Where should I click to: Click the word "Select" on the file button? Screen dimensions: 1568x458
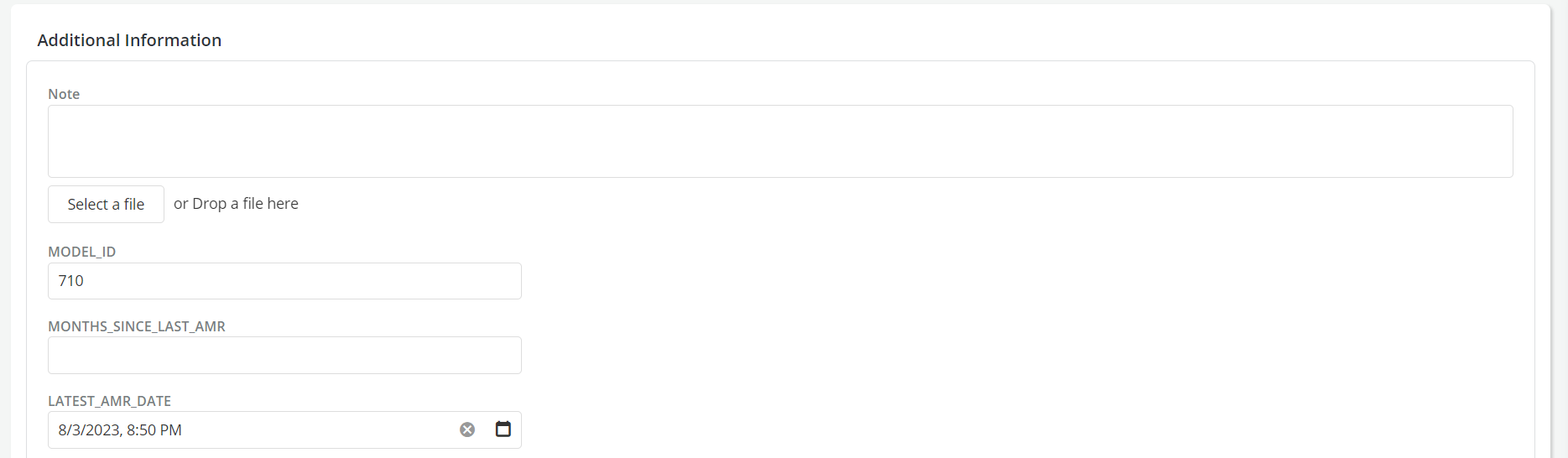point(87,205)
